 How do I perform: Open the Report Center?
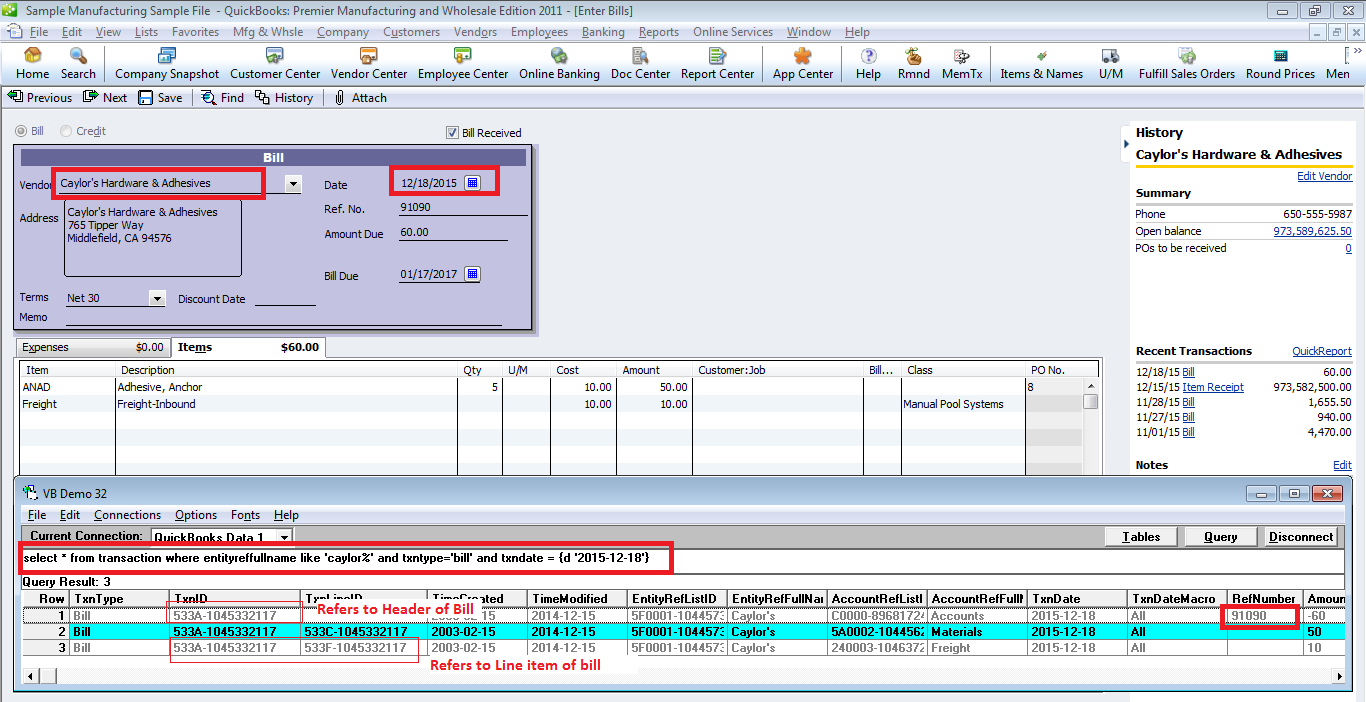(717, 64)
